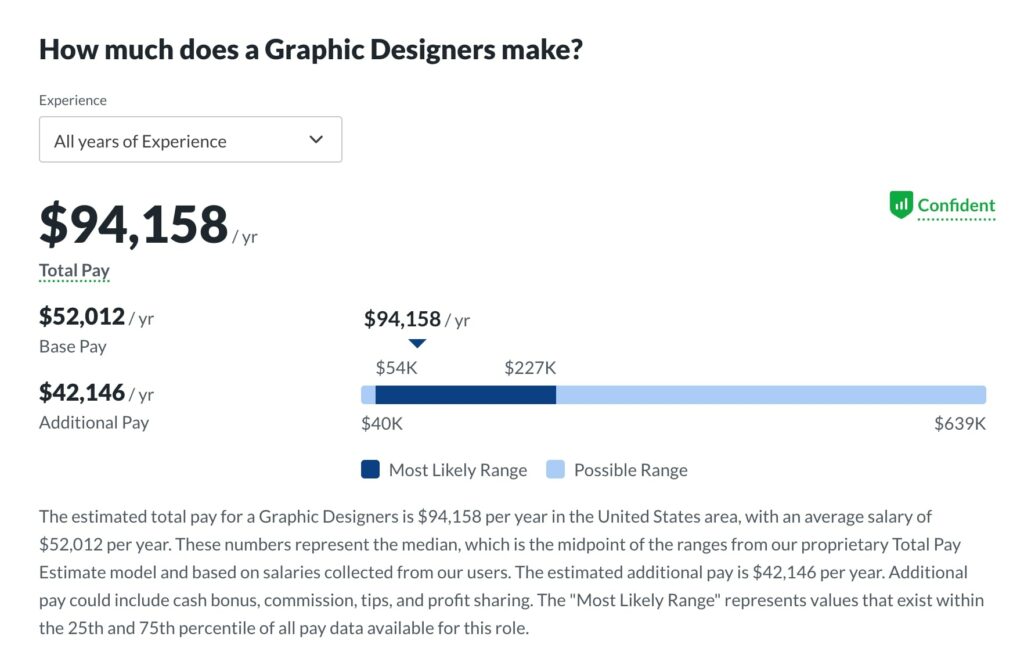Click the dark blue Most Likely Range swatch
Screen dimensions: 1024x655
(370, 469)
